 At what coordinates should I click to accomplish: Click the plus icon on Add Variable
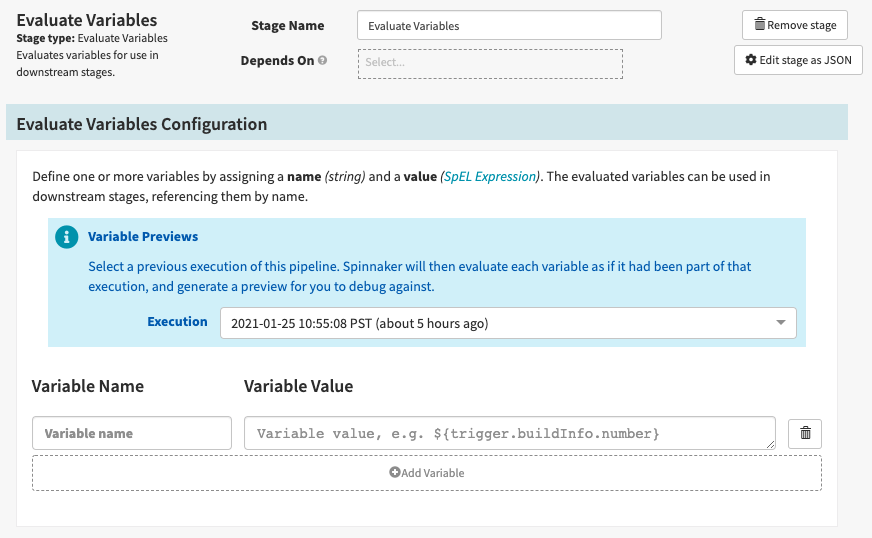coord(395,473)
